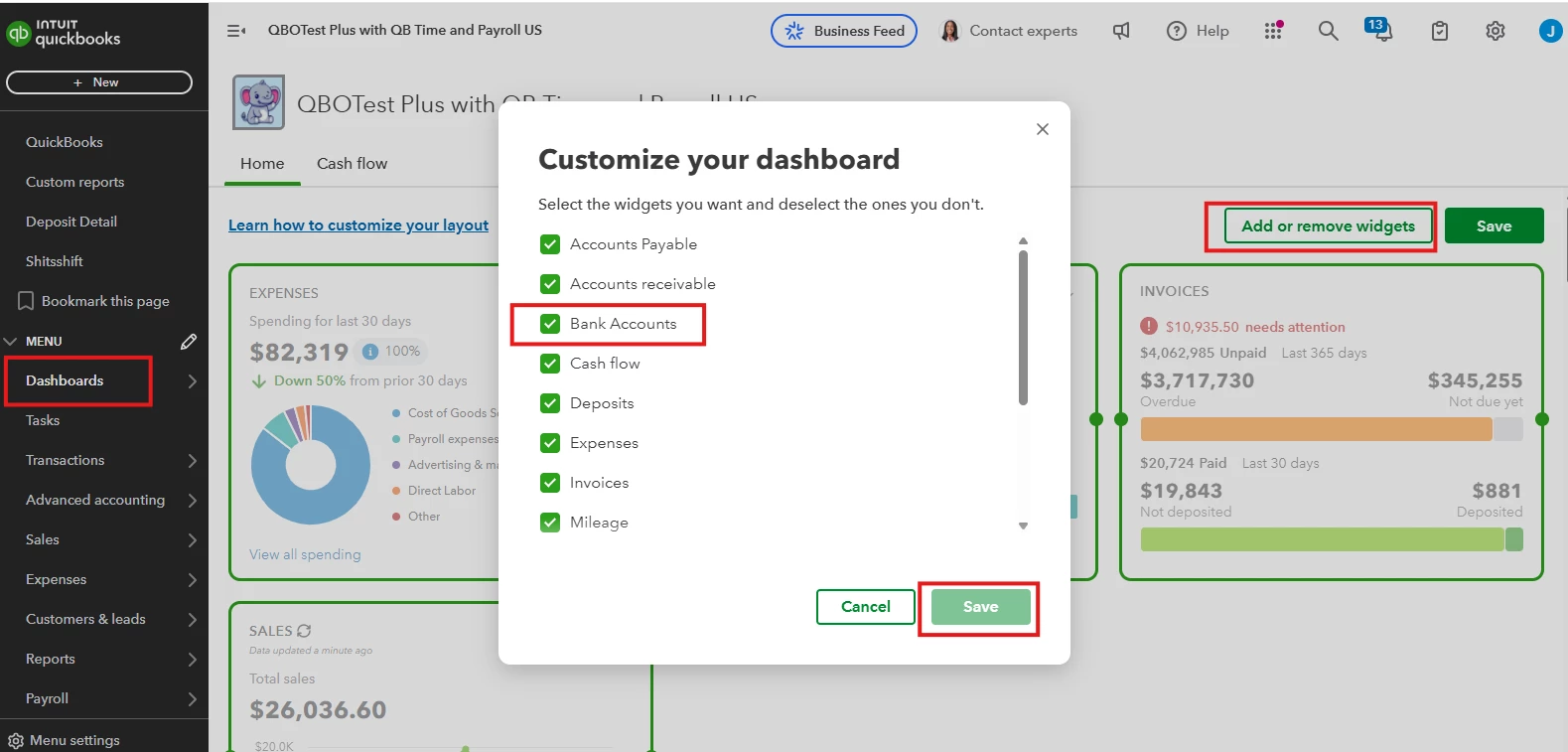1568x752 pixels.
Task: Open Custom reports in the sidebar
Action: (75, 182)
